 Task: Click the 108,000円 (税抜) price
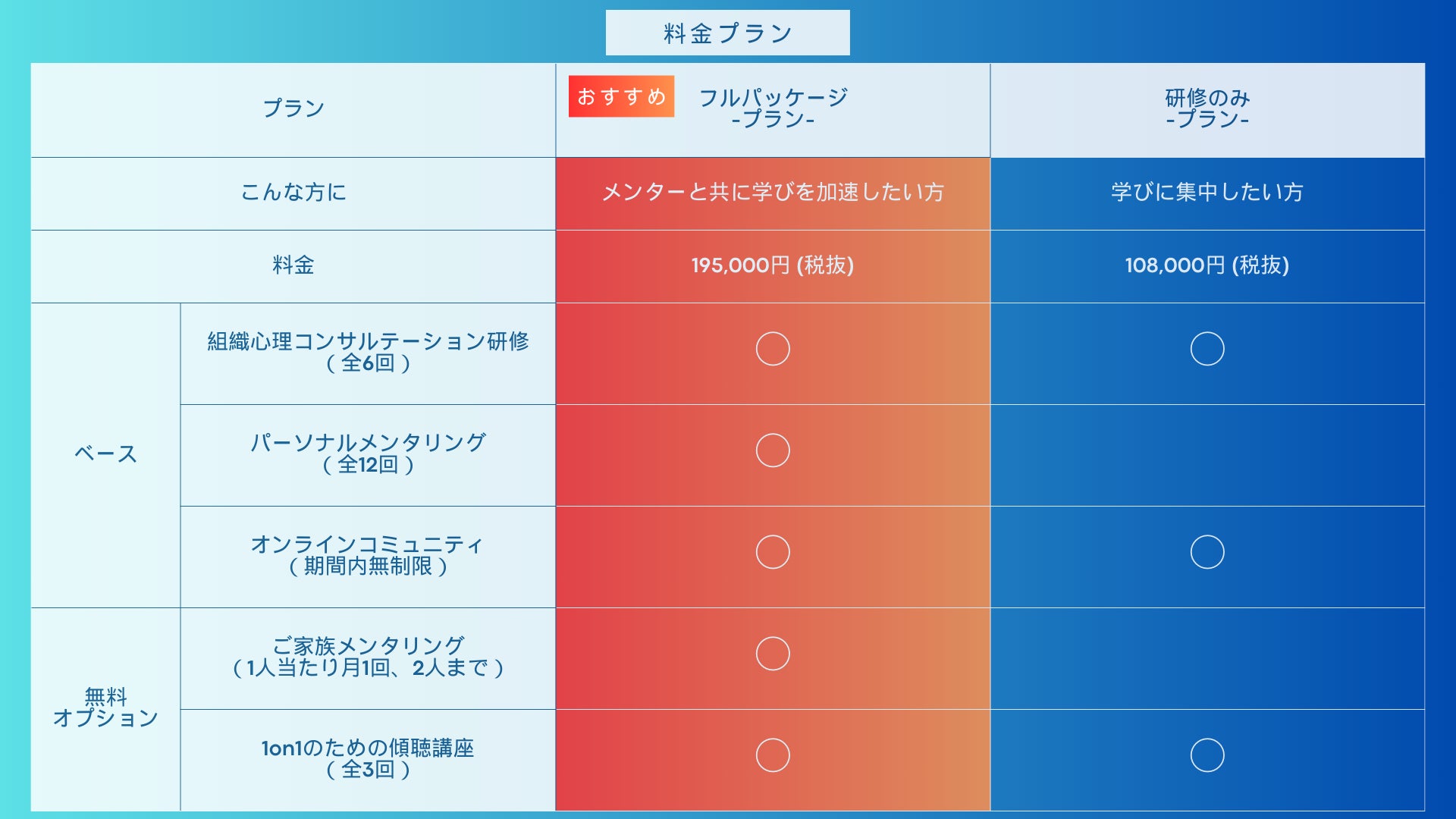point(1207,265)
